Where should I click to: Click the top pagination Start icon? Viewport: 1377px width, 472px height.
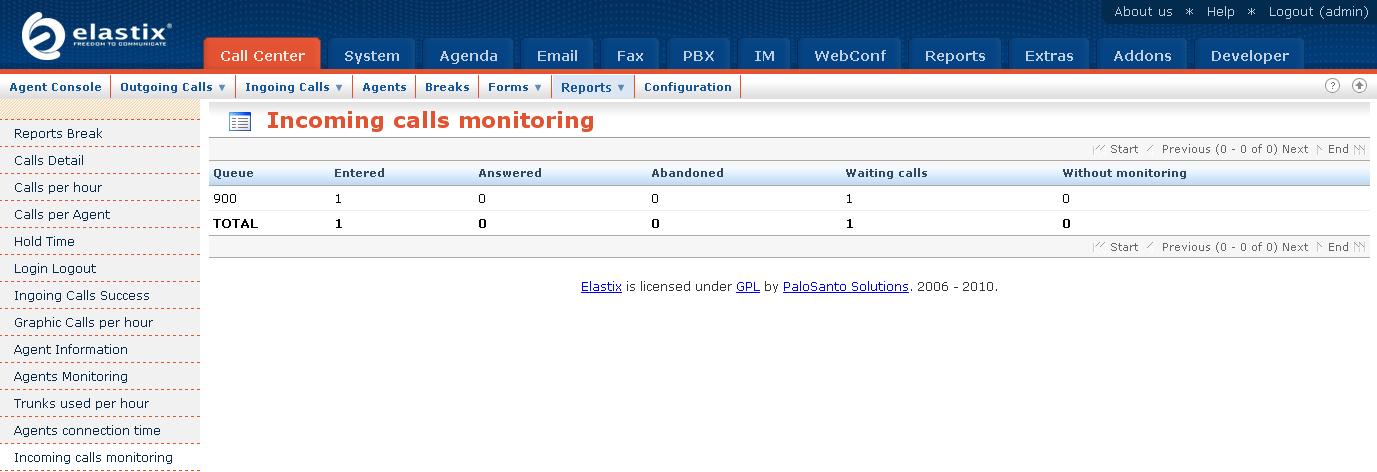pos(1099,149)
